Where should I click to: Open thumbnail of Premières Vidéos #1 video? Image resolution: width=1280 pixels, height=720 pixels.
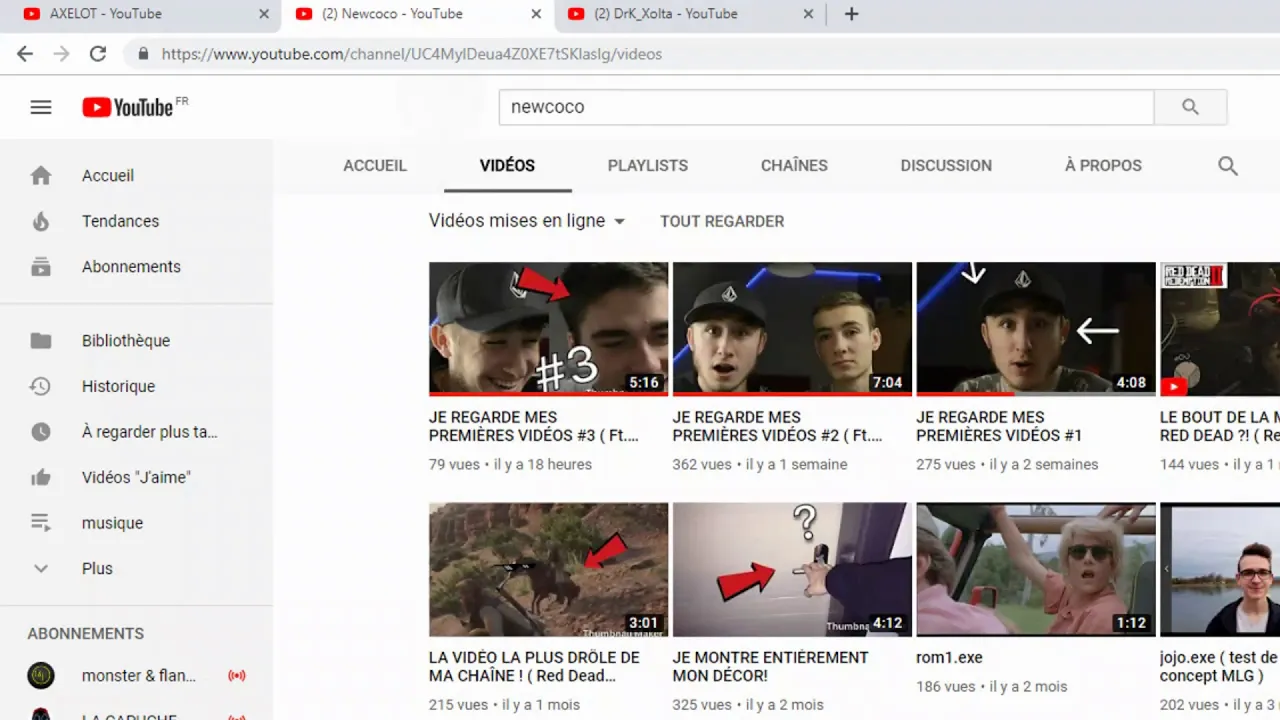[x=1036, y=329]
